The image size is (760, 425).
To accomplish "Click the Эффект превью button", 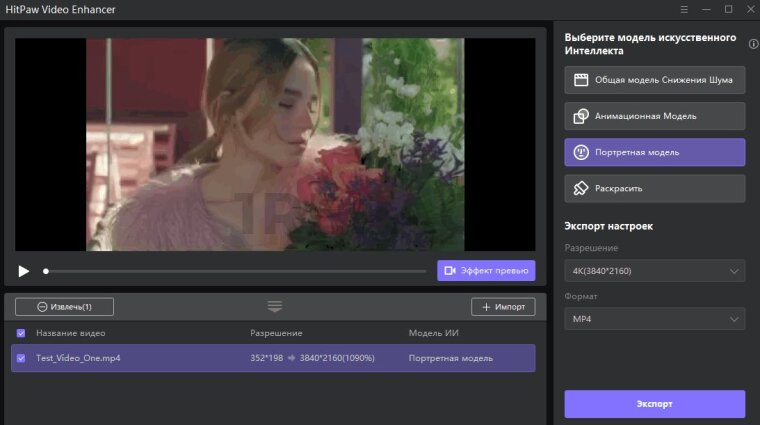I will tap(486, 271).
